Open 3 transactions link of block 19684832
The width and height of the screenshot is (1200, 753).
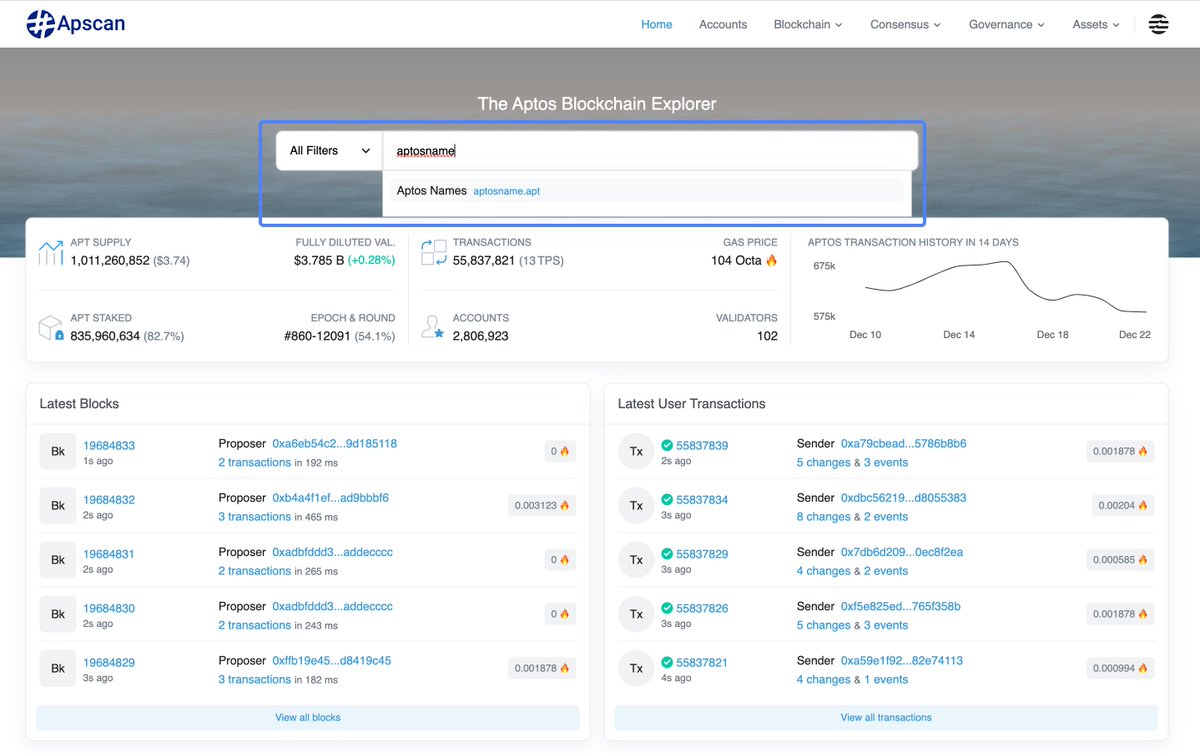255,516
